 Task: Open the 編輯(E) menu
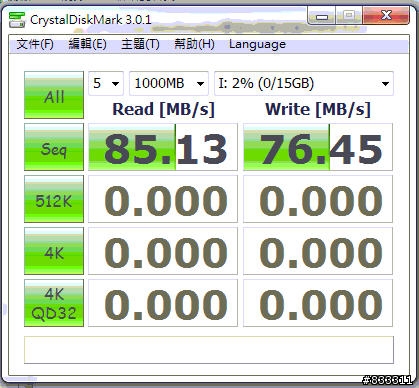click(x=87, y=44)
